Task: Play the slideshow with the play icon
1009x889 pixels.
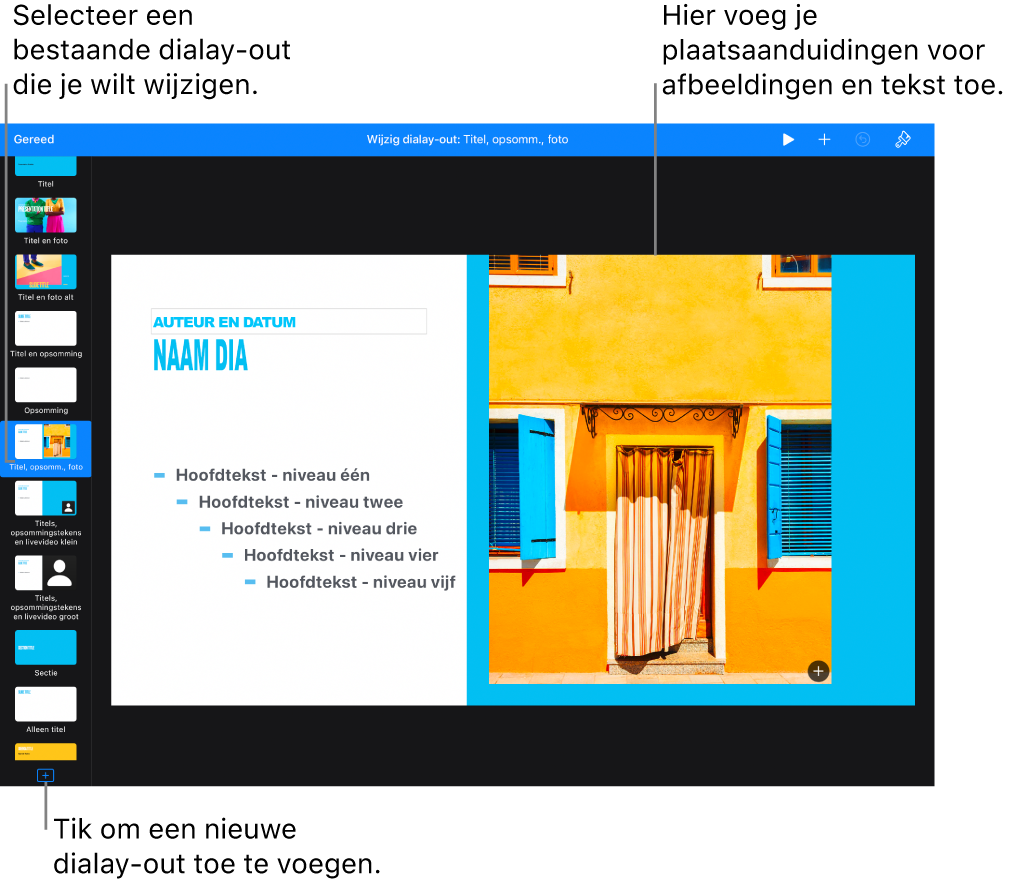Action: [788, 140]
